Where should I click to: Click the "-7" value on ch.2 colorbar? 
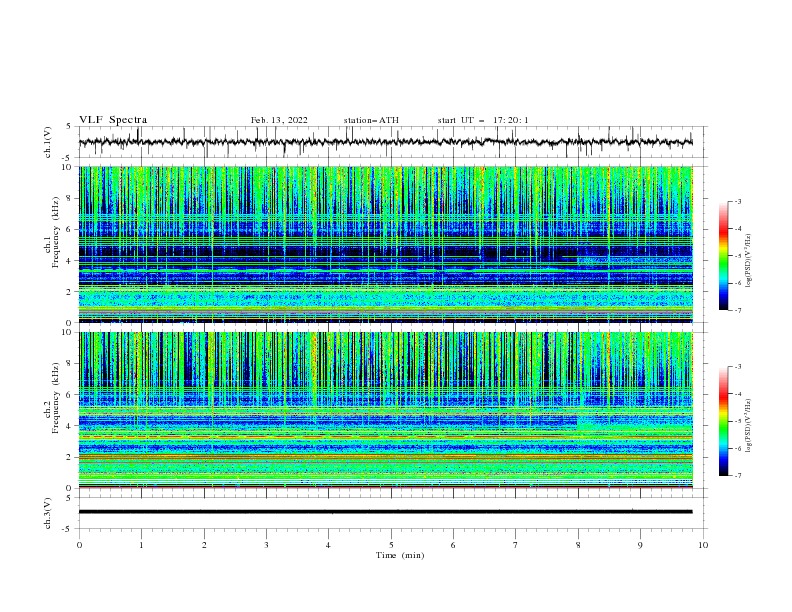[x=737, y=476]
